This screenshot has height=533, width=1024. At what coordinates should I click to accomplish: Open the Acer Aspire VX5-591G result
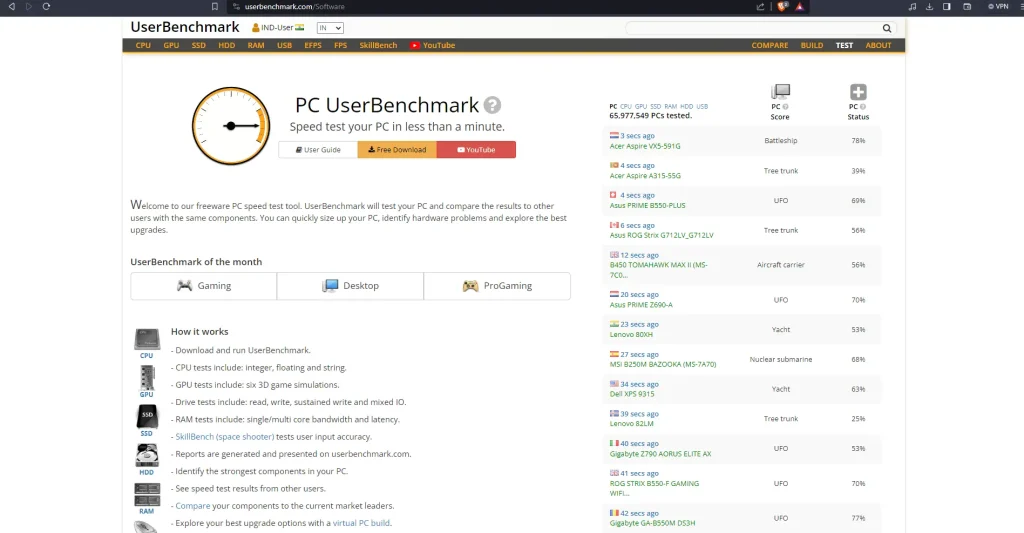pyautogui.click(x=645, y=146)
